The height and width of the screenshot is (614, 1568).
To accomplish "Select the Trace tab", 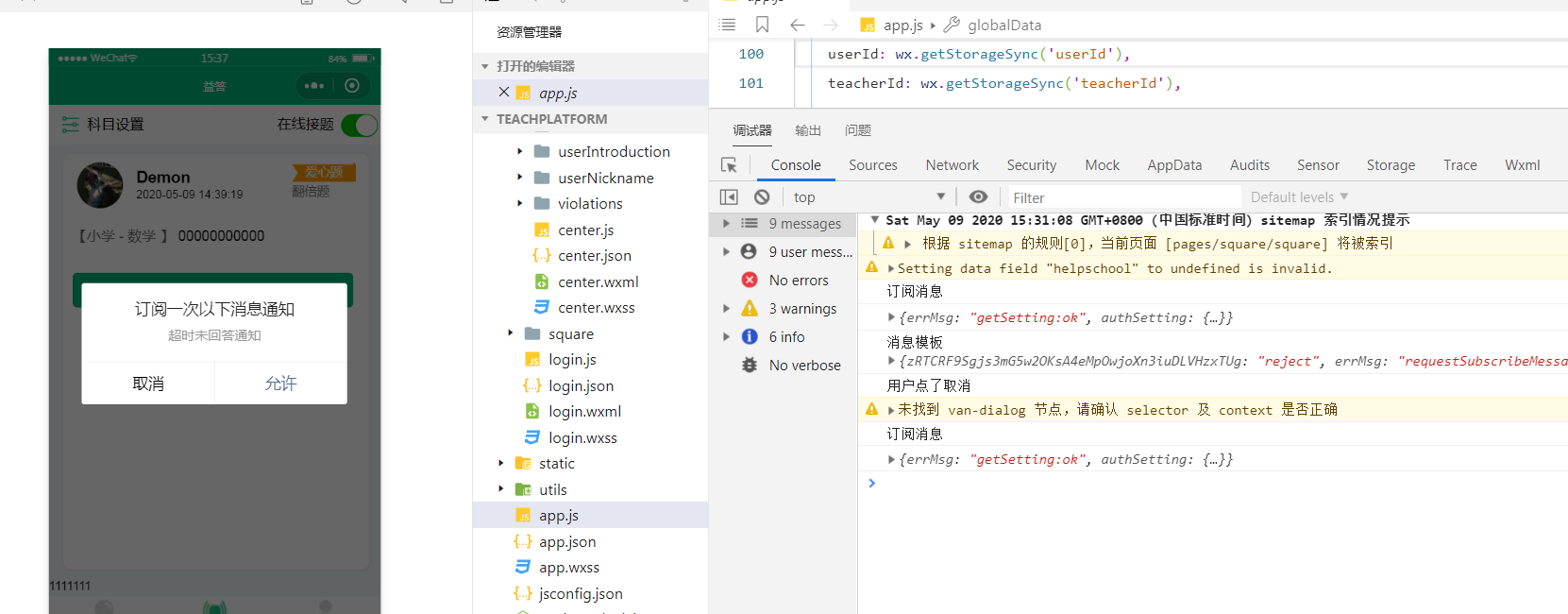I will click(1460, 165).
